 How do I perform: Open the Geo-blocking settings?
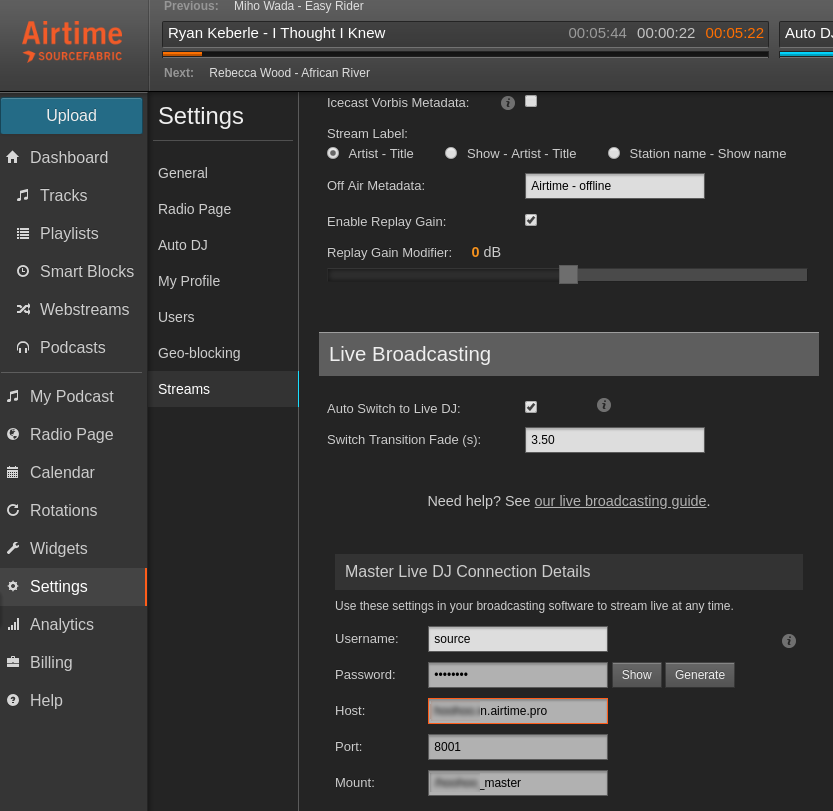tap(198, 353)
